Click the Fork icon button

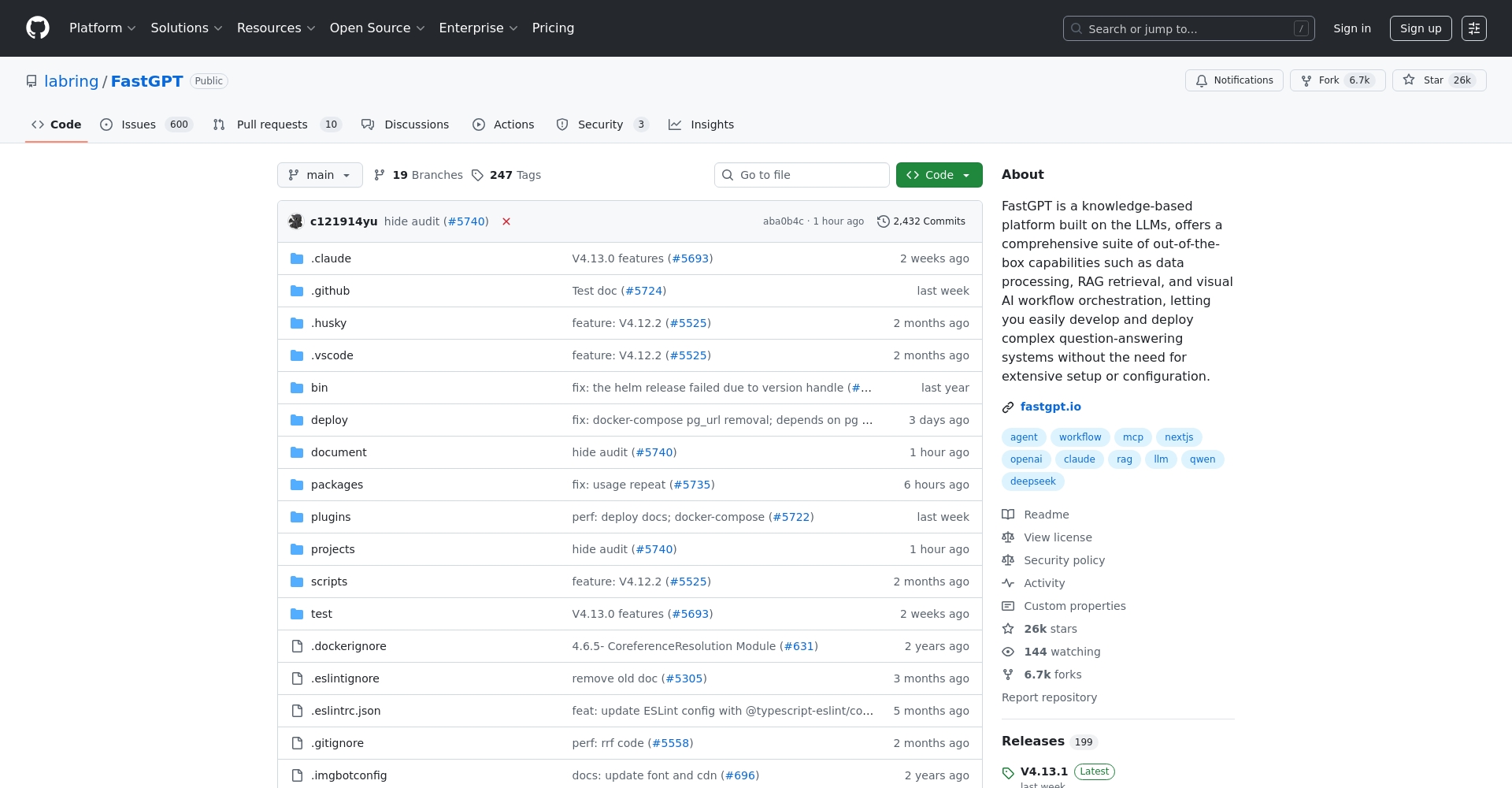1306,80
